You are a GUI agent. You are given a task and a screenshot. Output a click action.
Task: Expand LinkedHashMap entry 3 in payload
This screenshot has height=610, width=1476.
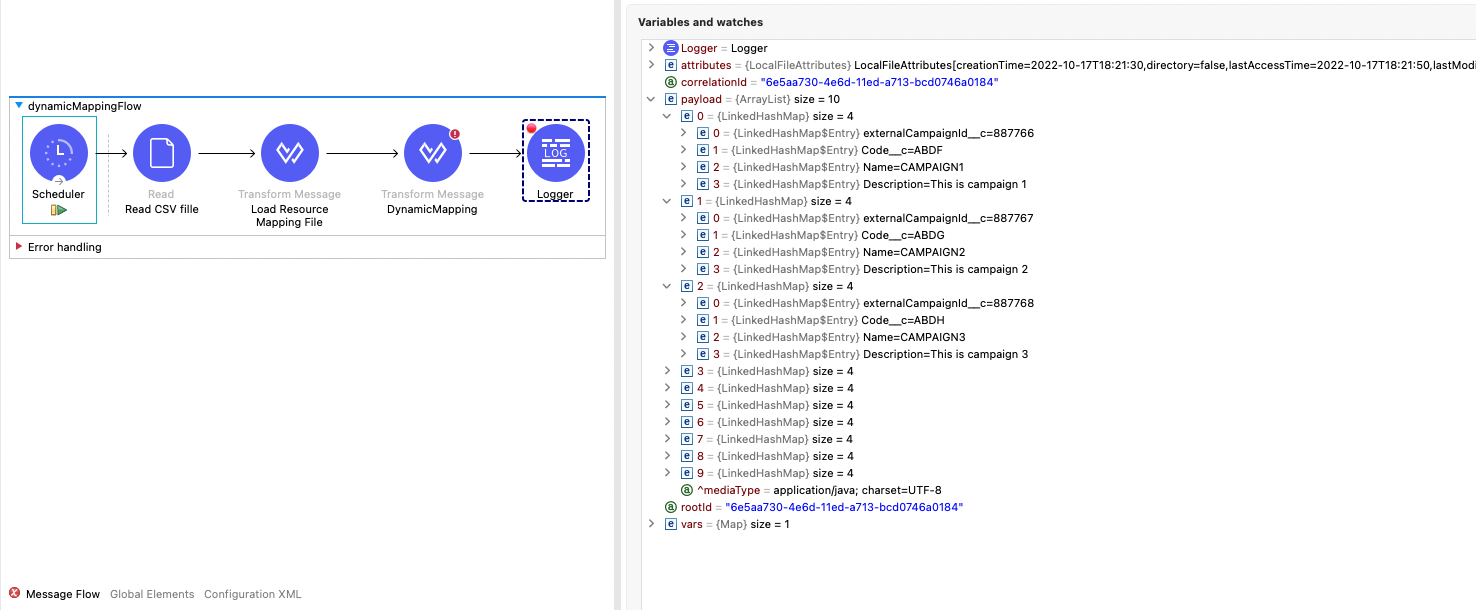(x=668, y=371)
